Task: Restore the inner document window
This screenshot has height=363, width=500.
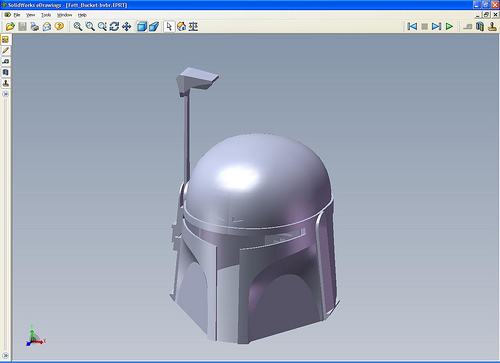Action: (487, 15)
